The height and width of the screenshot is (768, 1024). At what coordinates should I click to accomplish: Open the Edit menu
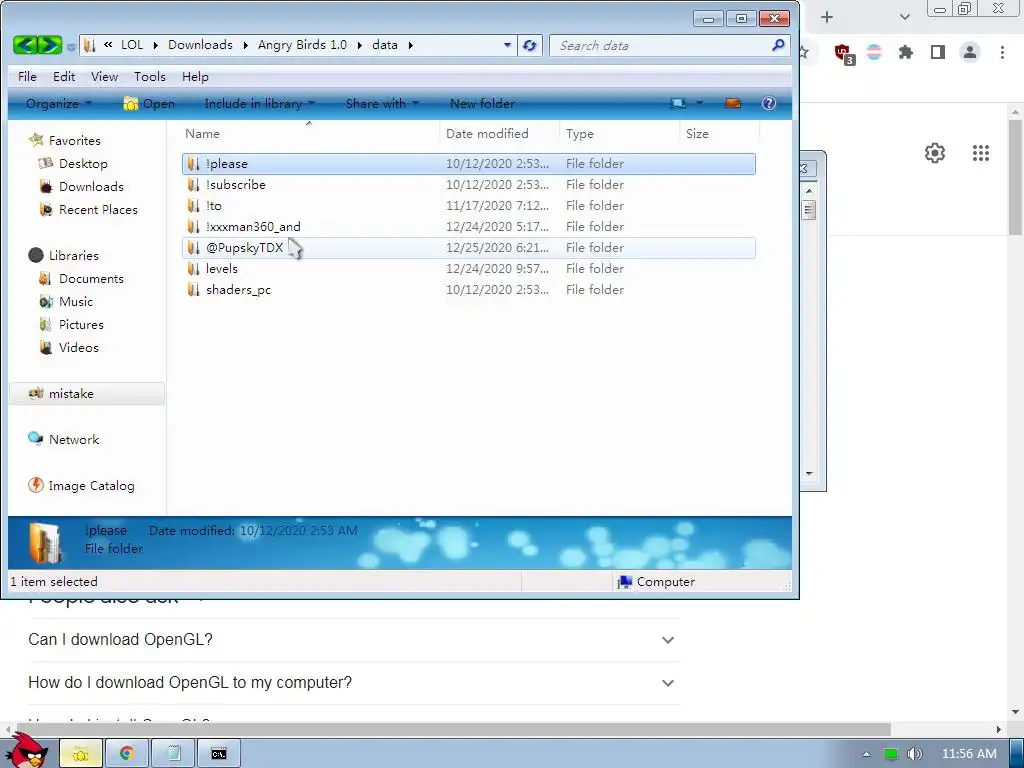click(64, 76)
